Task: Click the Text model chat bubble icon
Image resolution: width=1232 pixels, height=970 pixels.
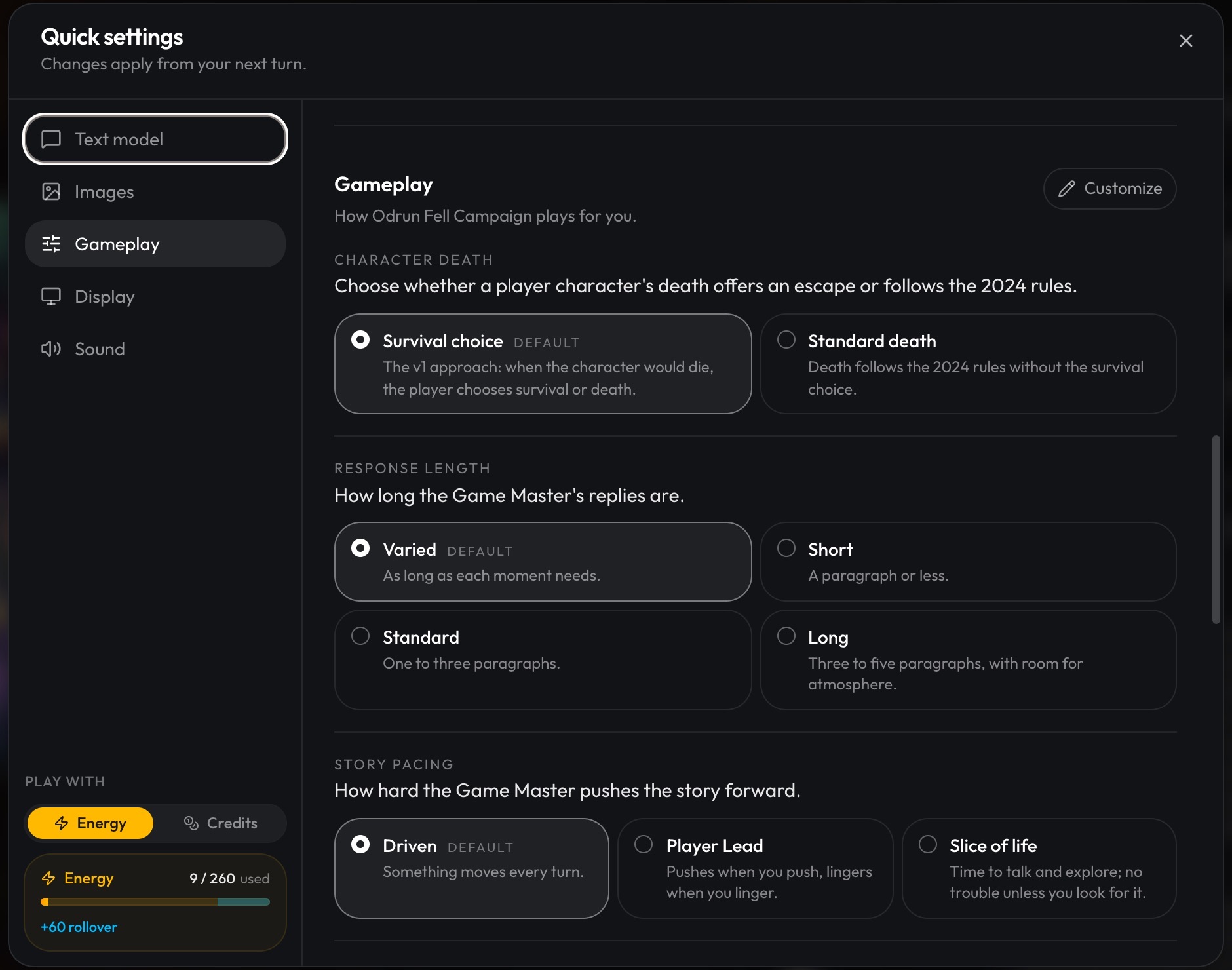Action: [51, 139]
